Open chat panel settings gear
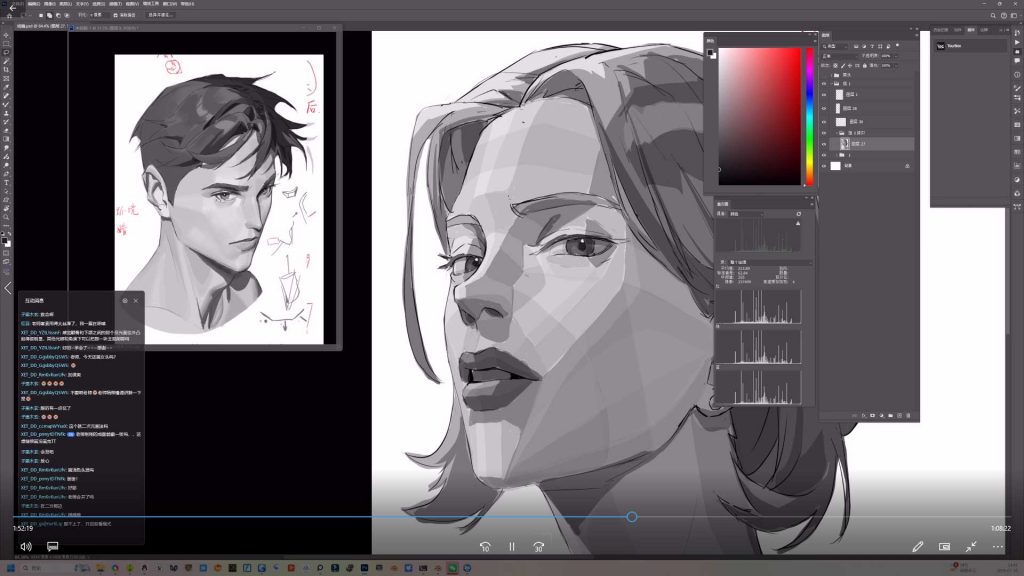This screenshot has height=576, width=1024. click(x=125, y=300)
